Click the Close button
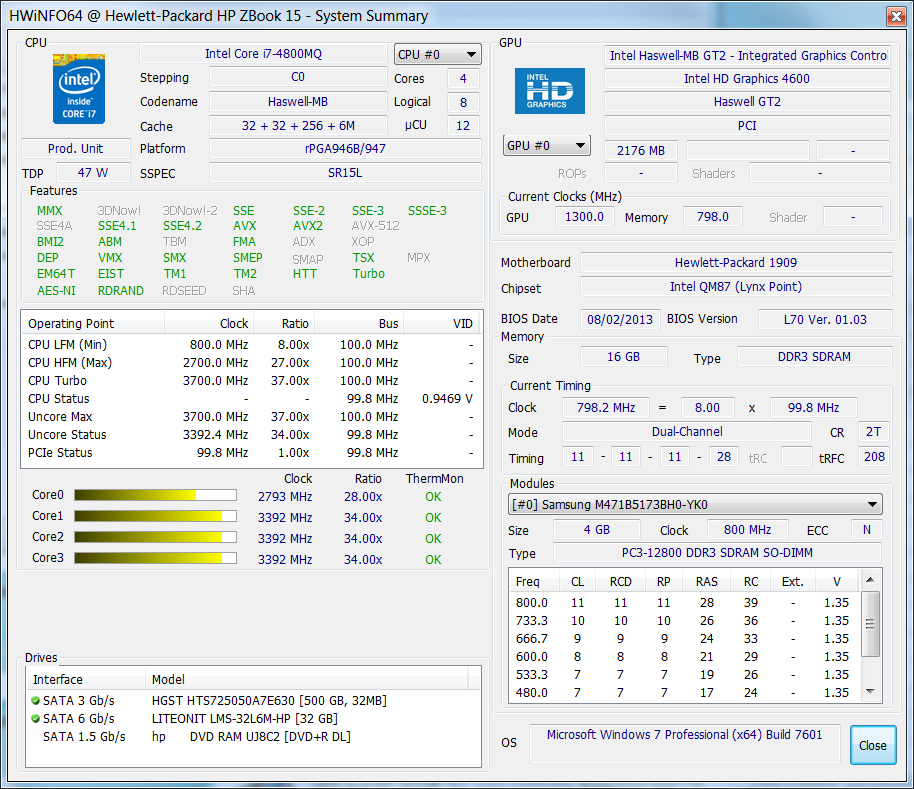Screen dimensions: 914x789 point(873,745)
